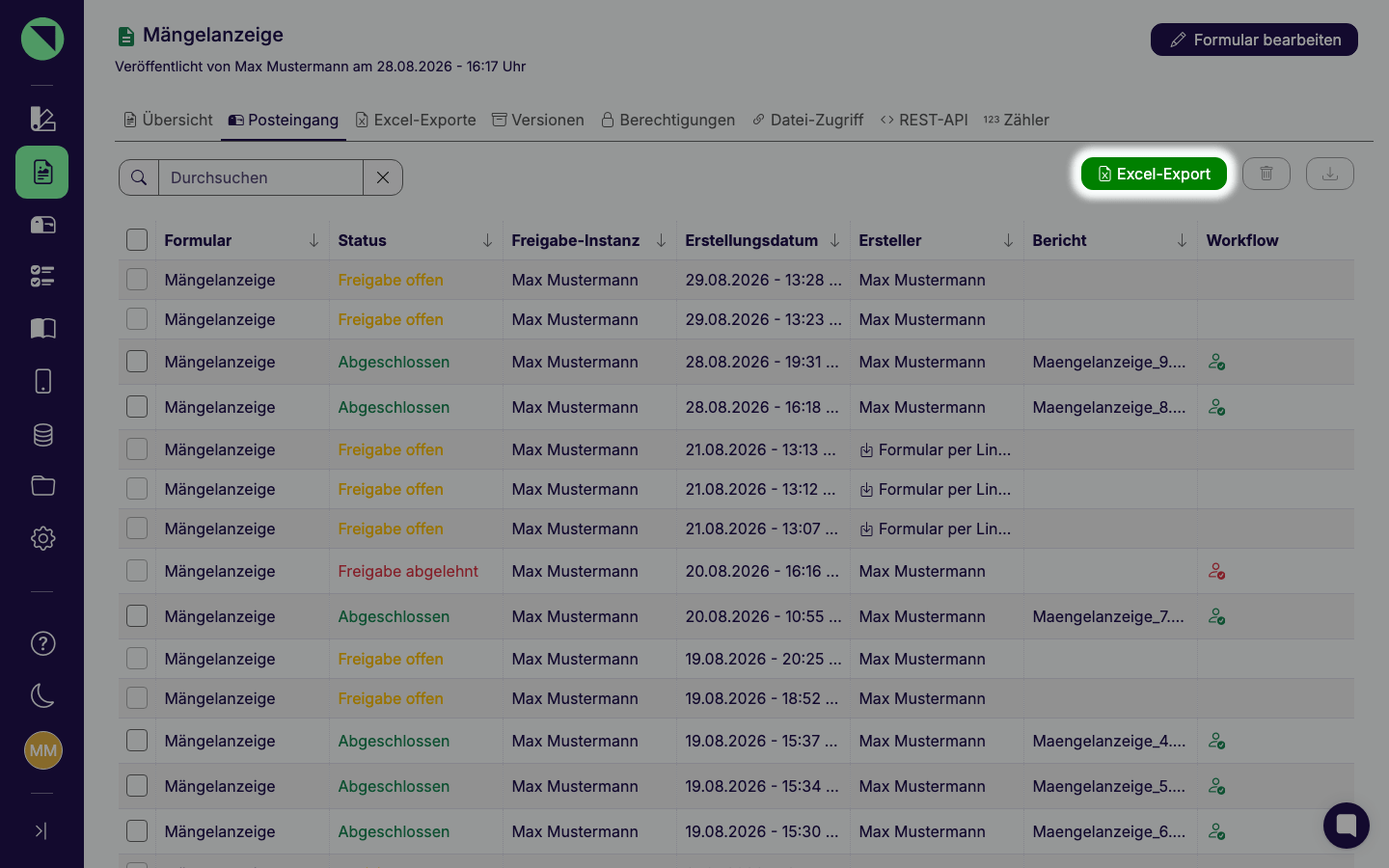Sort by Formular column arrow
This screenshot has width=1389, height=868.
313,240
